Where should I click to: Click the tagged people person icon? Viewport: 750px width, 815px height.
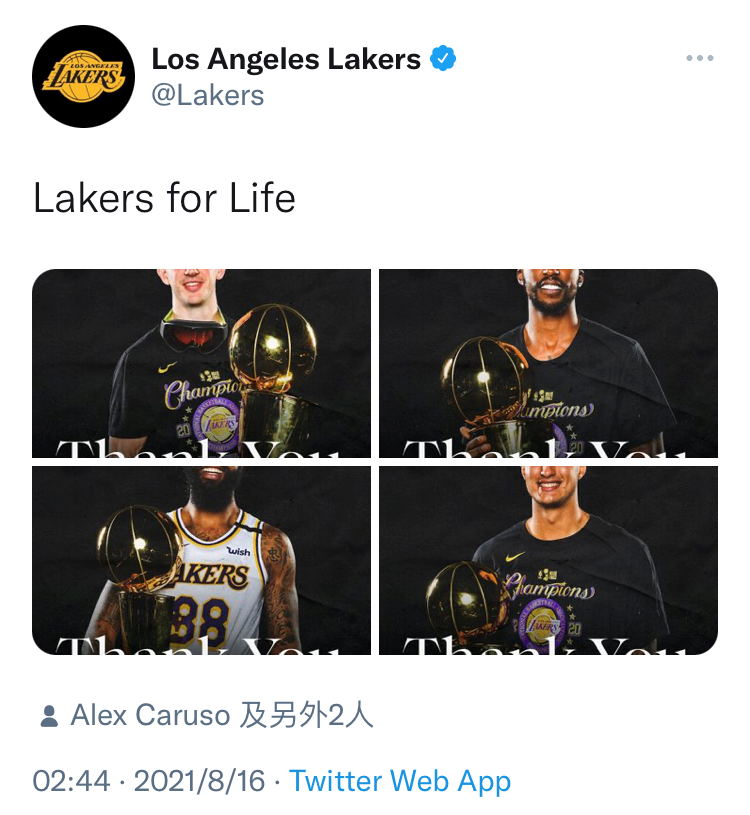(x=49, y=716)
